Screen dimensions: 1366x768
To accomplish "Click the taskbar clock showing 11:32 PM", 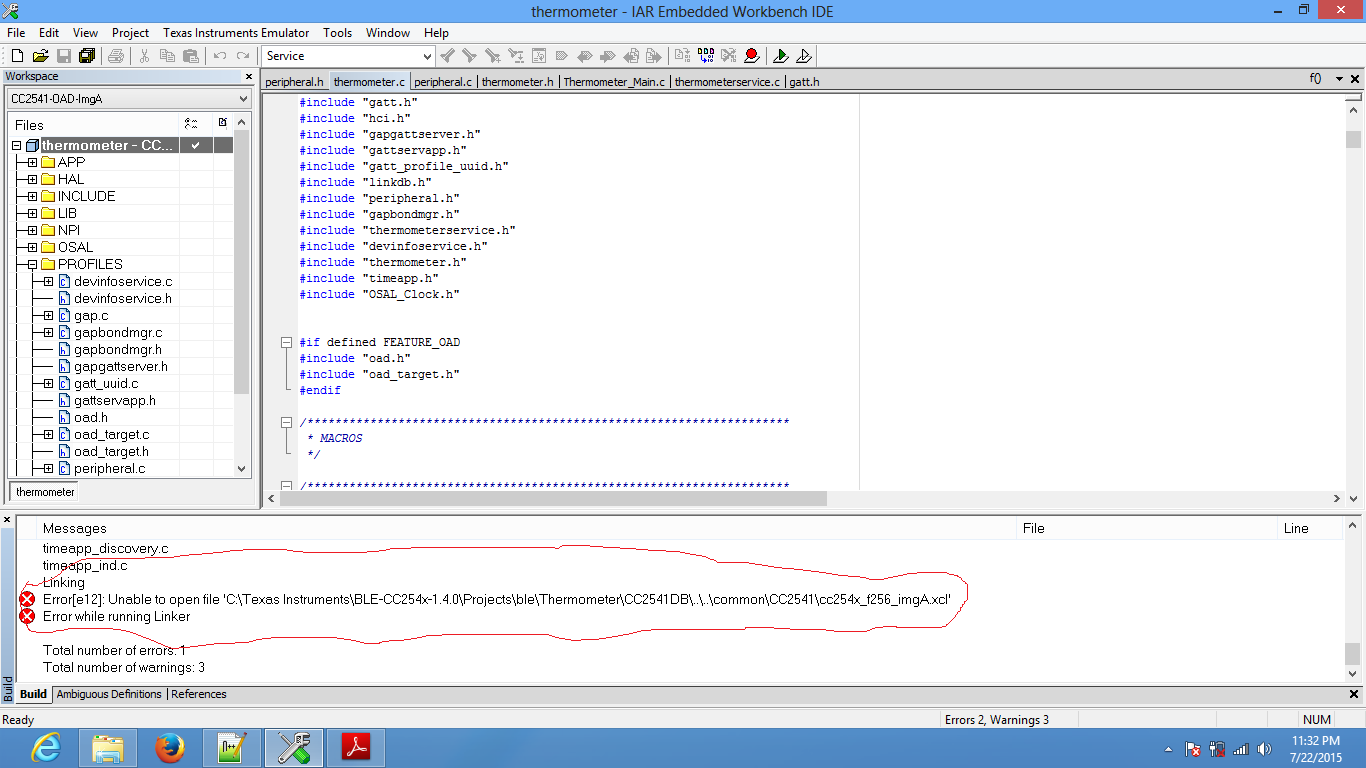I will pyautogui.click(x=1314, y=748).
